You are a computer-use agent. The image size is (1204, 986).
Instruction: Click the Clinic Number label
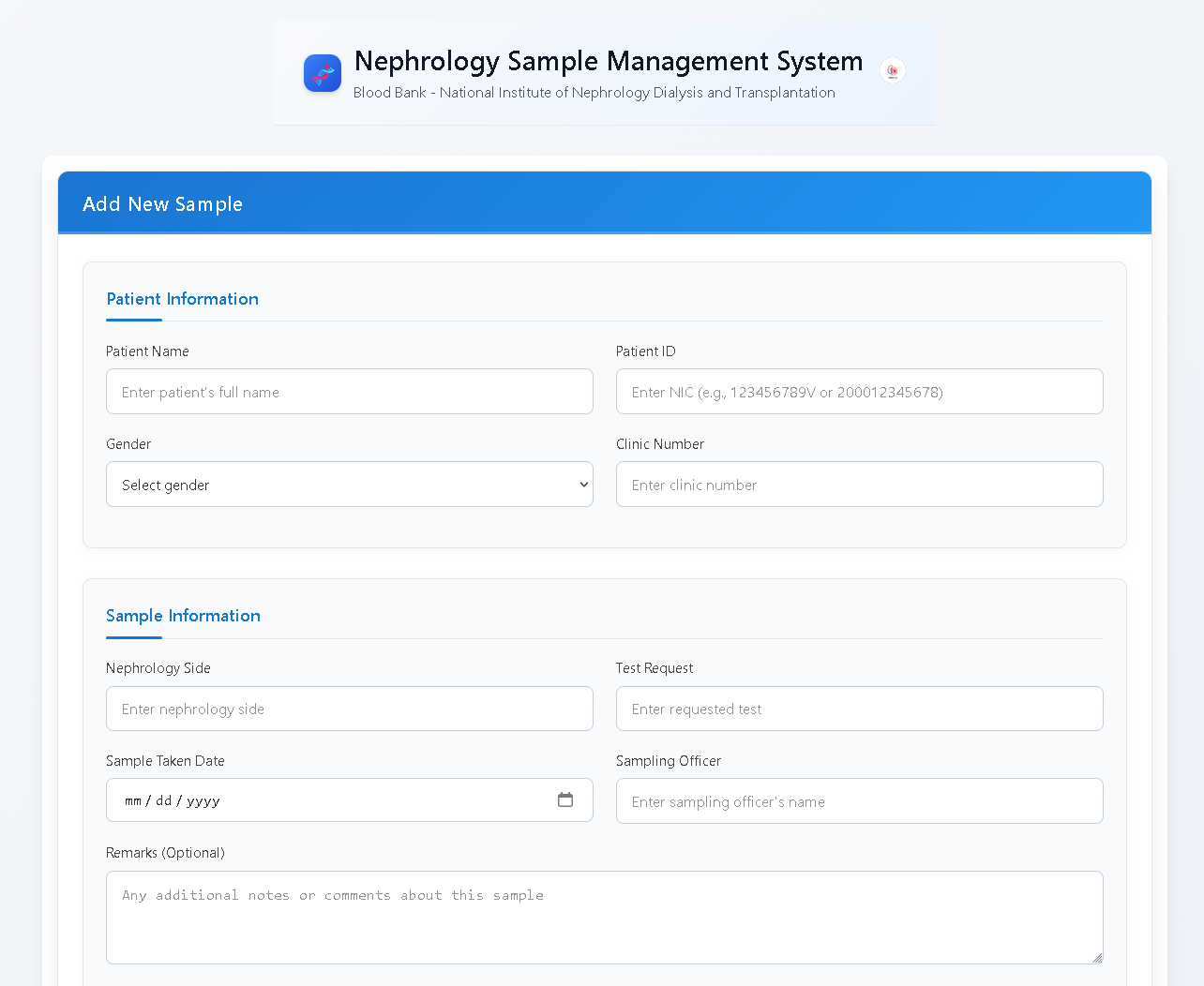(660, 444)
